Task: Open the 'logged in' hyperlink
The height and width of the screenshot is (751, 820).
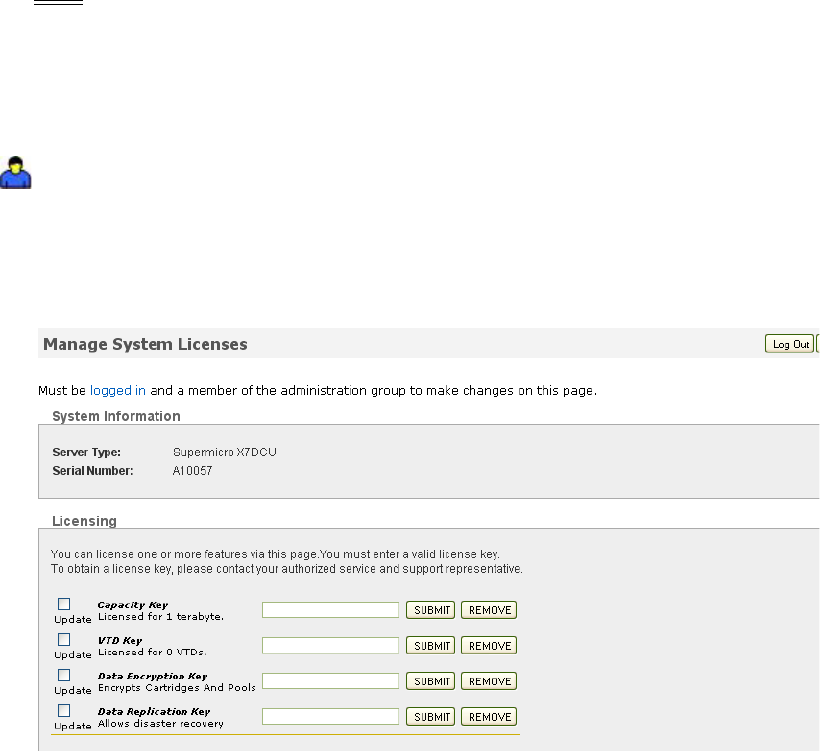Action: [x=118, y=390]
